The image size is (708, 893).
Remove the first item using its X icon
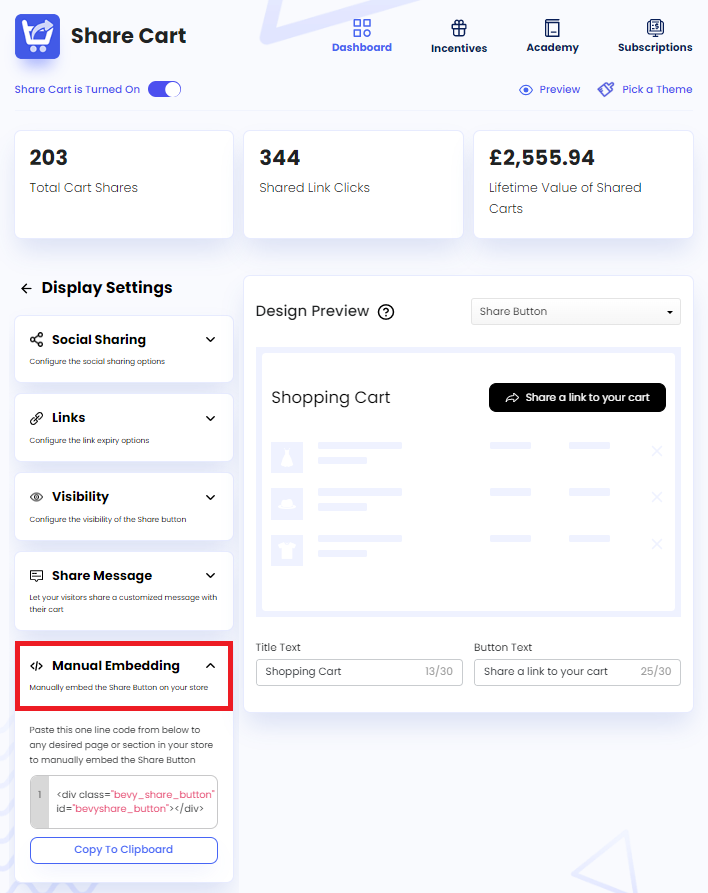[x=657, y=451]
